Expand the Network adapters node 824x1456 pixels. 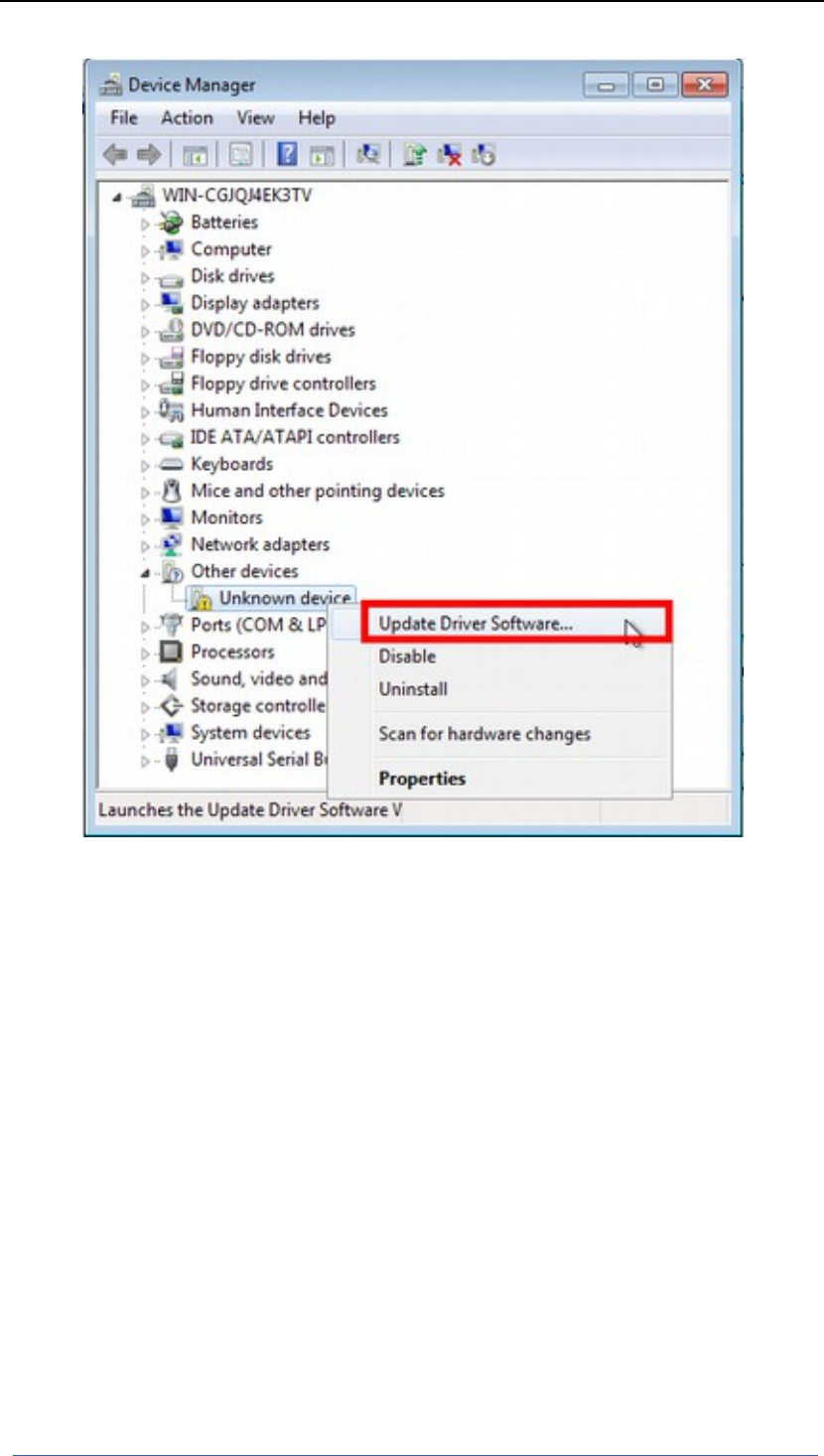(144, 544)
